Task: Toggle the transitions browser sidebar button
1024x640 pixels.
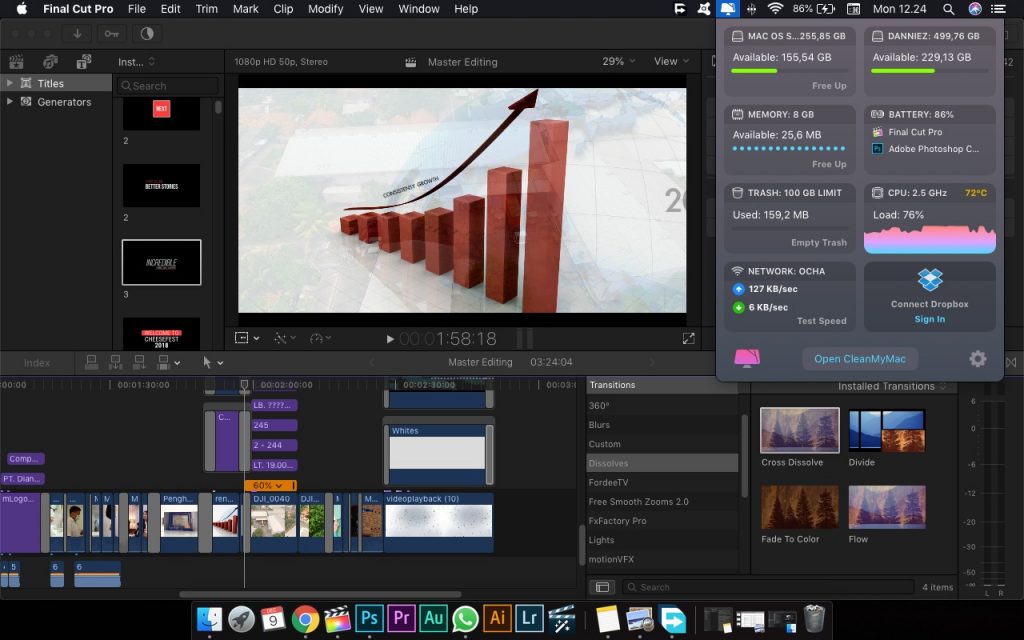Action: 602,587
